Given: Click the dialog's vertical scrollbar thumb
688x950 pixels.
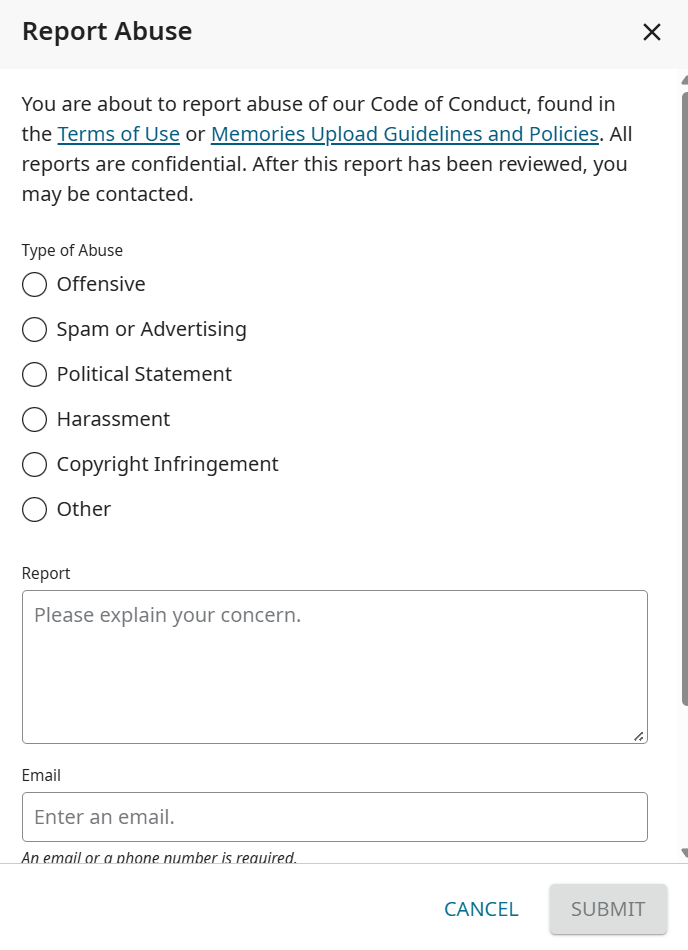Looking at the screenshot, I should [x=684, y=400].
